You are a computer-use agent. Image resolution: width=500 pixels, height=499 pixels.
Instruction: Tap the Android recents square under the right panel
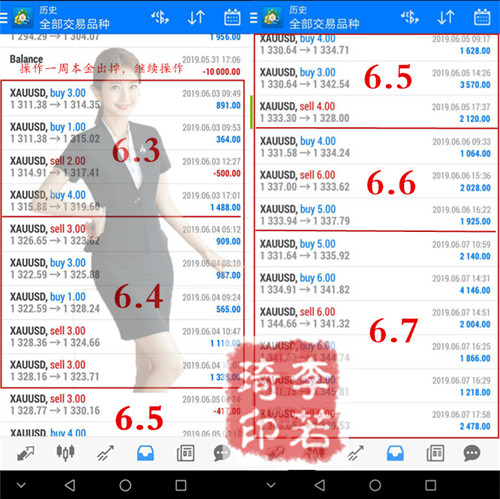[x=431, y=485]
